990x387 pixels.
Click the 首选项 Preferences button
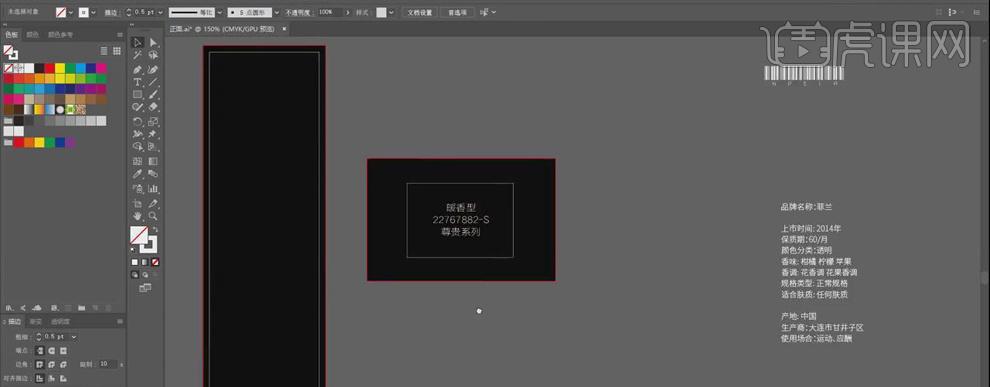tap(457, 12)
